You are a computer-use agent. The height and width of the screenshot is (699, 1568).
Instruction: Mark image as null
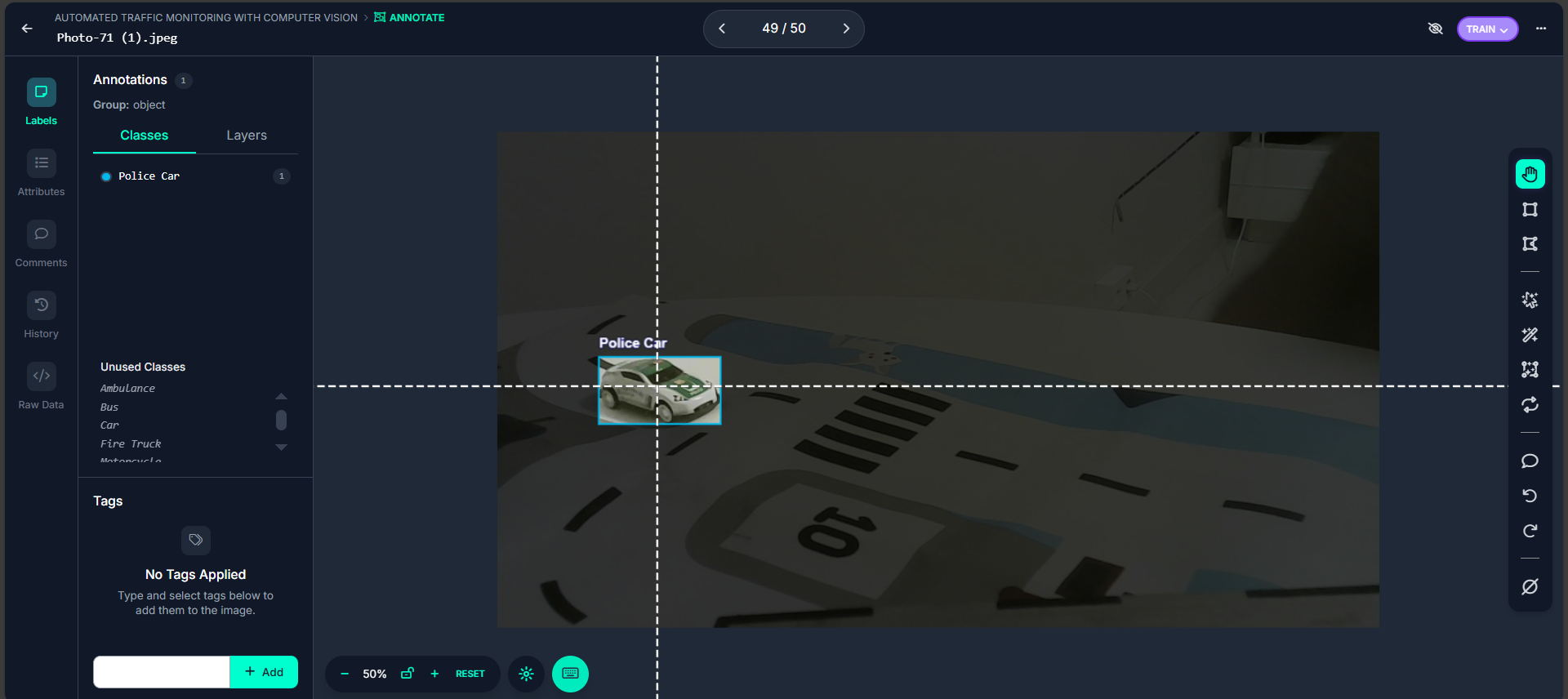1530,587
